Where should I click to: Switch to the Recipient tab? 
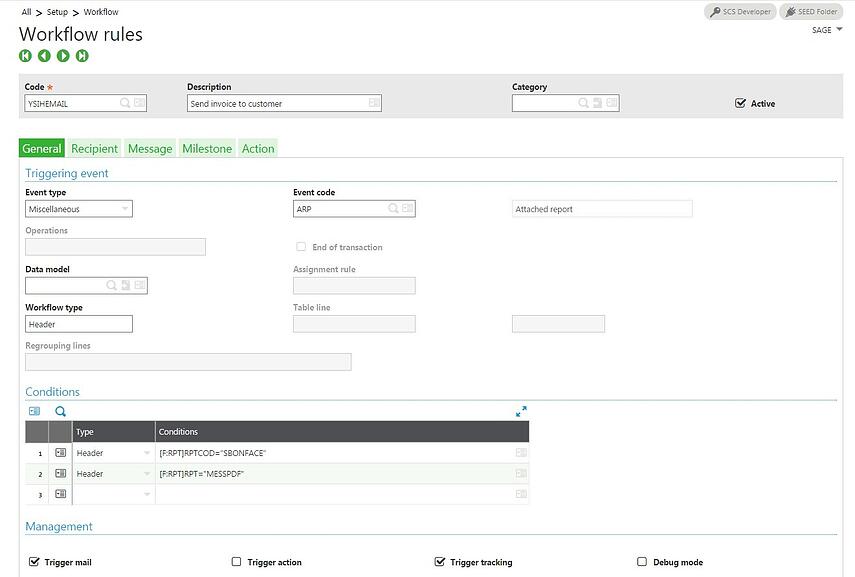point(94,148)
